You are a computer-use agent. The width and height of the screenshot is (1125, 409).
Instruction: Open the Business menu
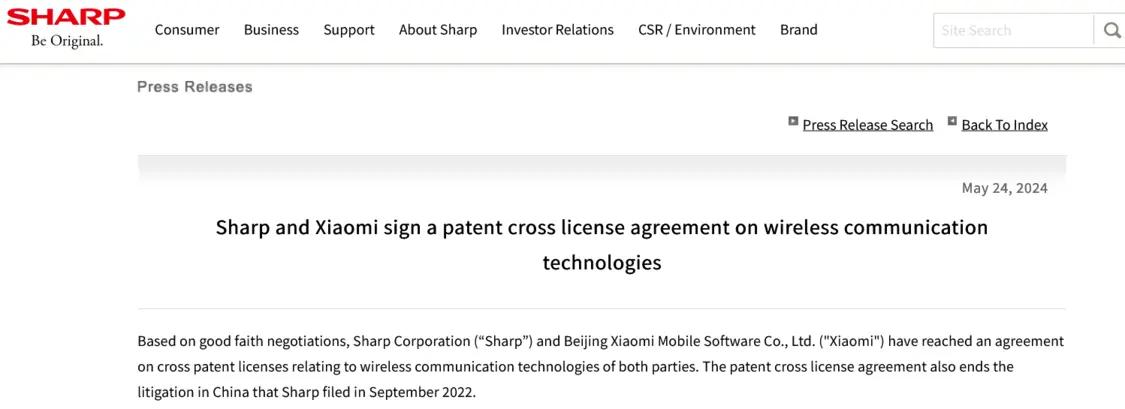pos(271,30)
